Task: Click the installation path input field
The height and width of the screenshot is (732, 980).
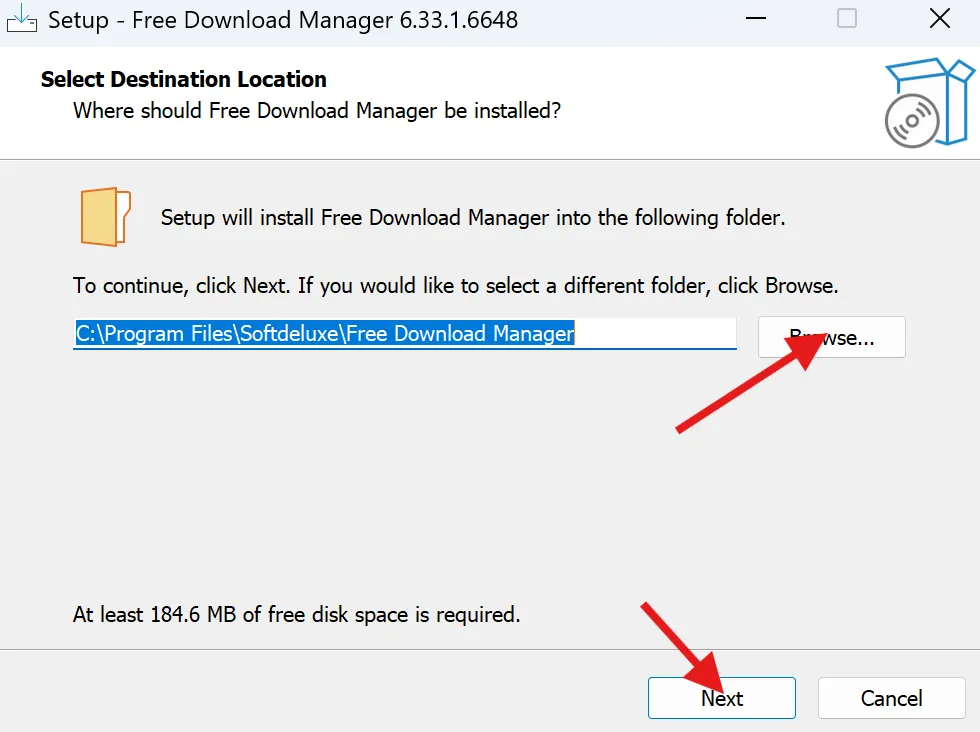Action: pyautogui.click(x=404, y=334)
